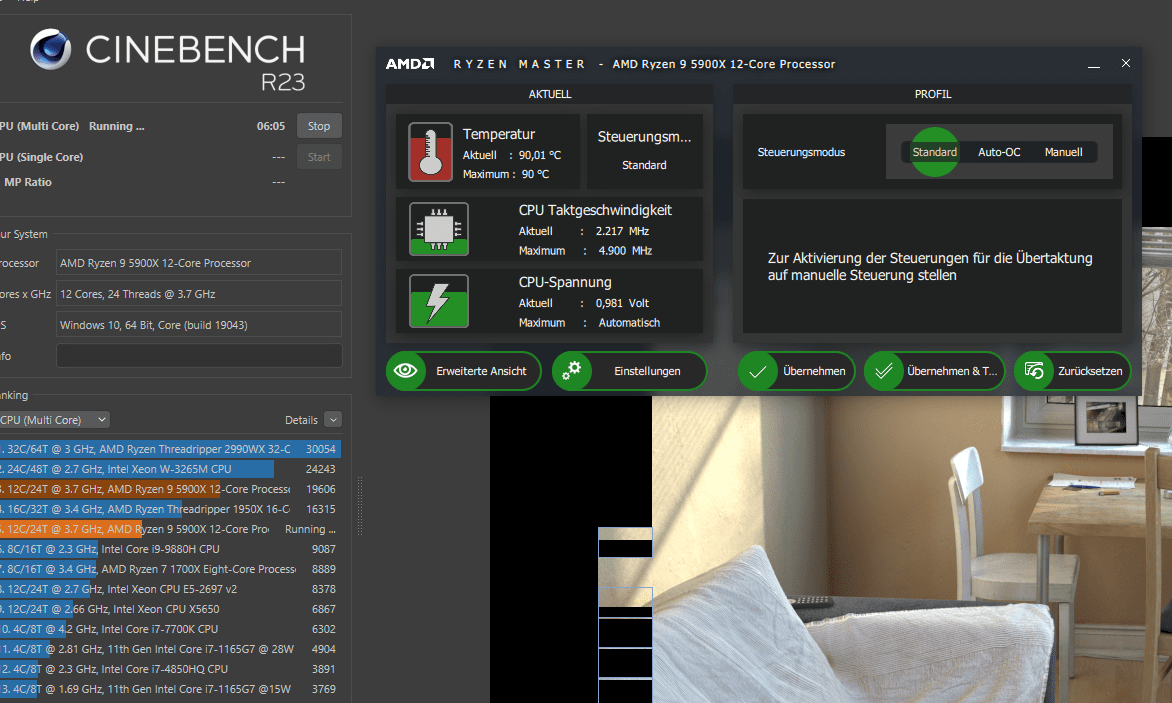Open Einstellungen in Ryzen Master
Viewport: 1172px width, 703px height.
[629, 371]
